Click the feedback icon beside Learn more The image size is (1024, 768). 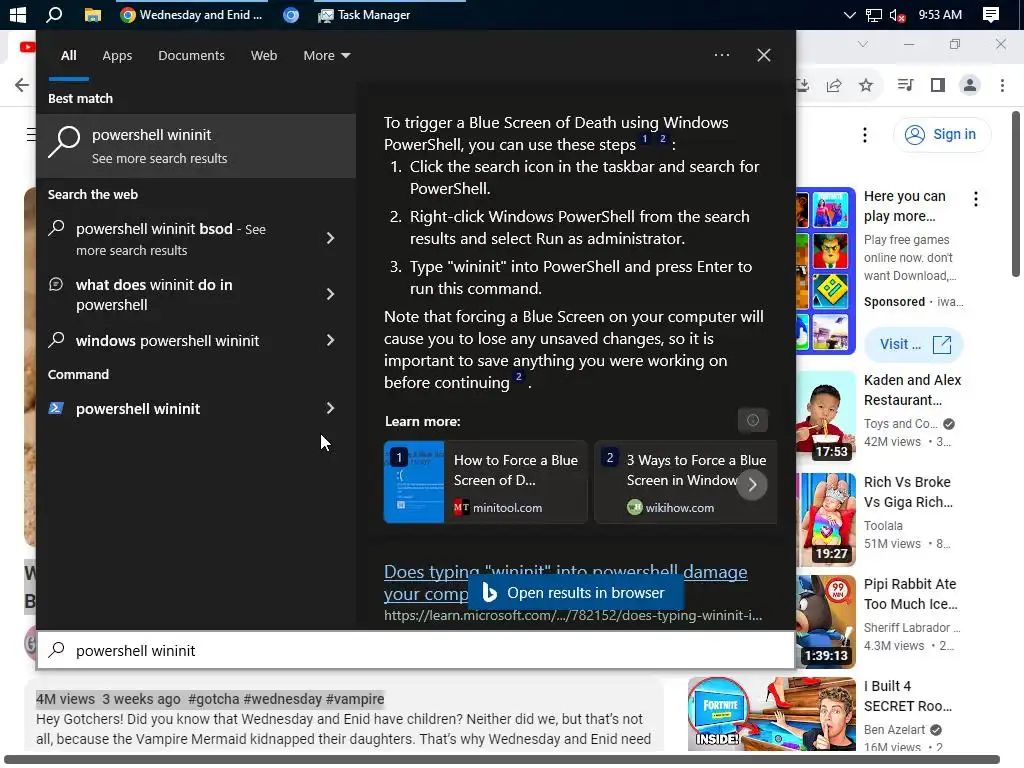pyautogui.click(x=752, y=420)
